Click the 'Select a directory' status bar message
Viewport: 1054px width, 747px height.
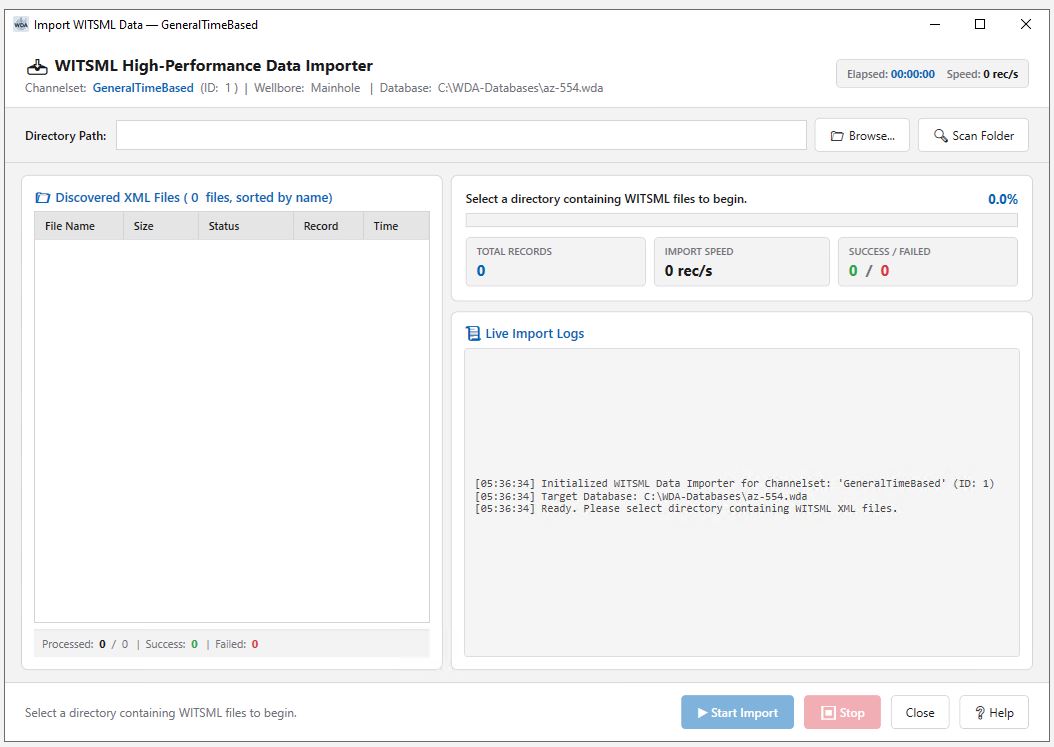(x=161, y=713)
